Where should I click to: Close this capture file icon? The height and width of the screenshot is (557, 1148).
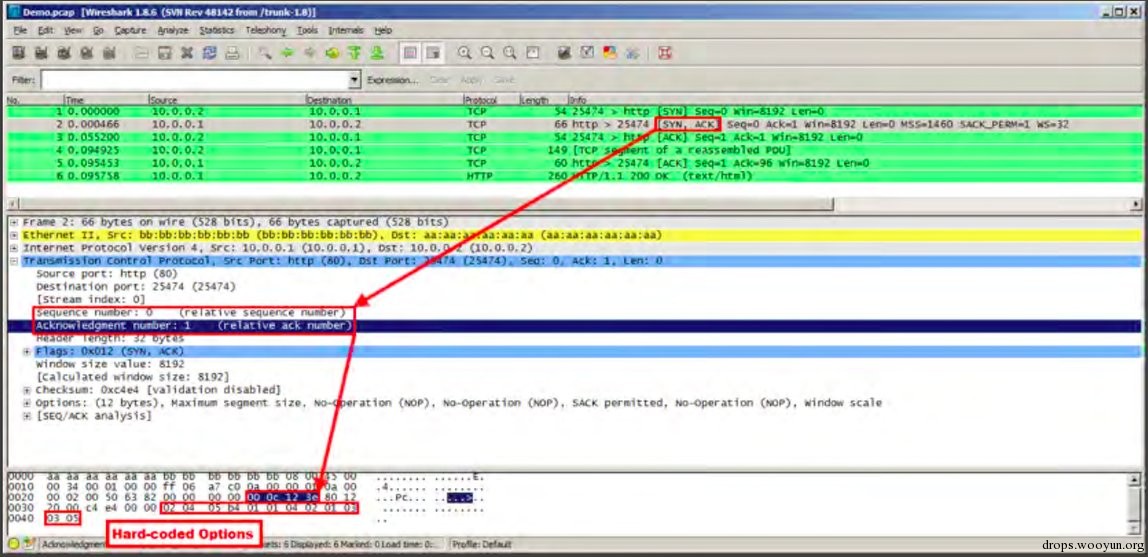(187, 53)
